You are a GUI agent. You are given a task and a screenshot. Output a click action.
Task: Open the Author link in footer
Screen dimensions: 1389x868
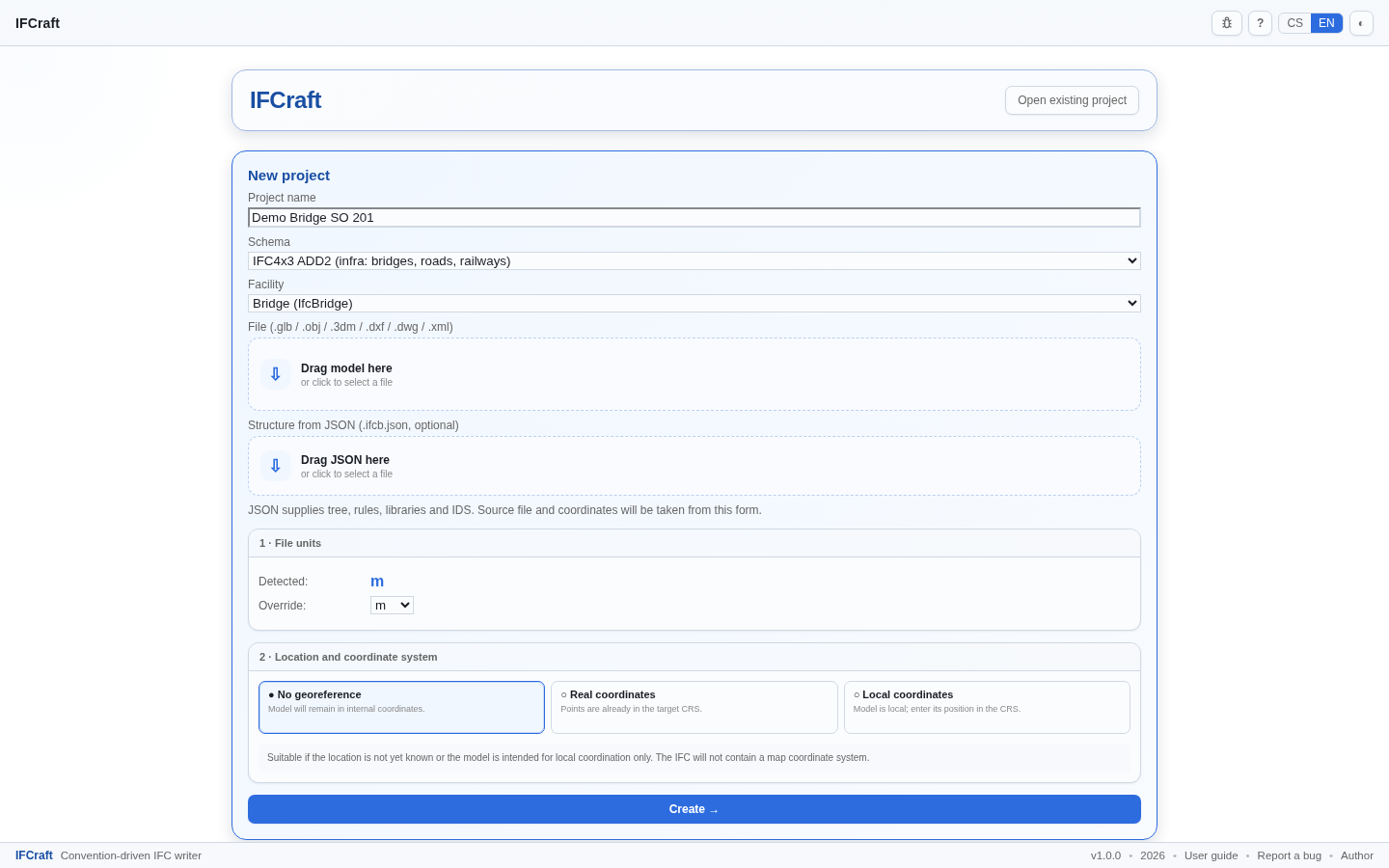(1356, 855)
